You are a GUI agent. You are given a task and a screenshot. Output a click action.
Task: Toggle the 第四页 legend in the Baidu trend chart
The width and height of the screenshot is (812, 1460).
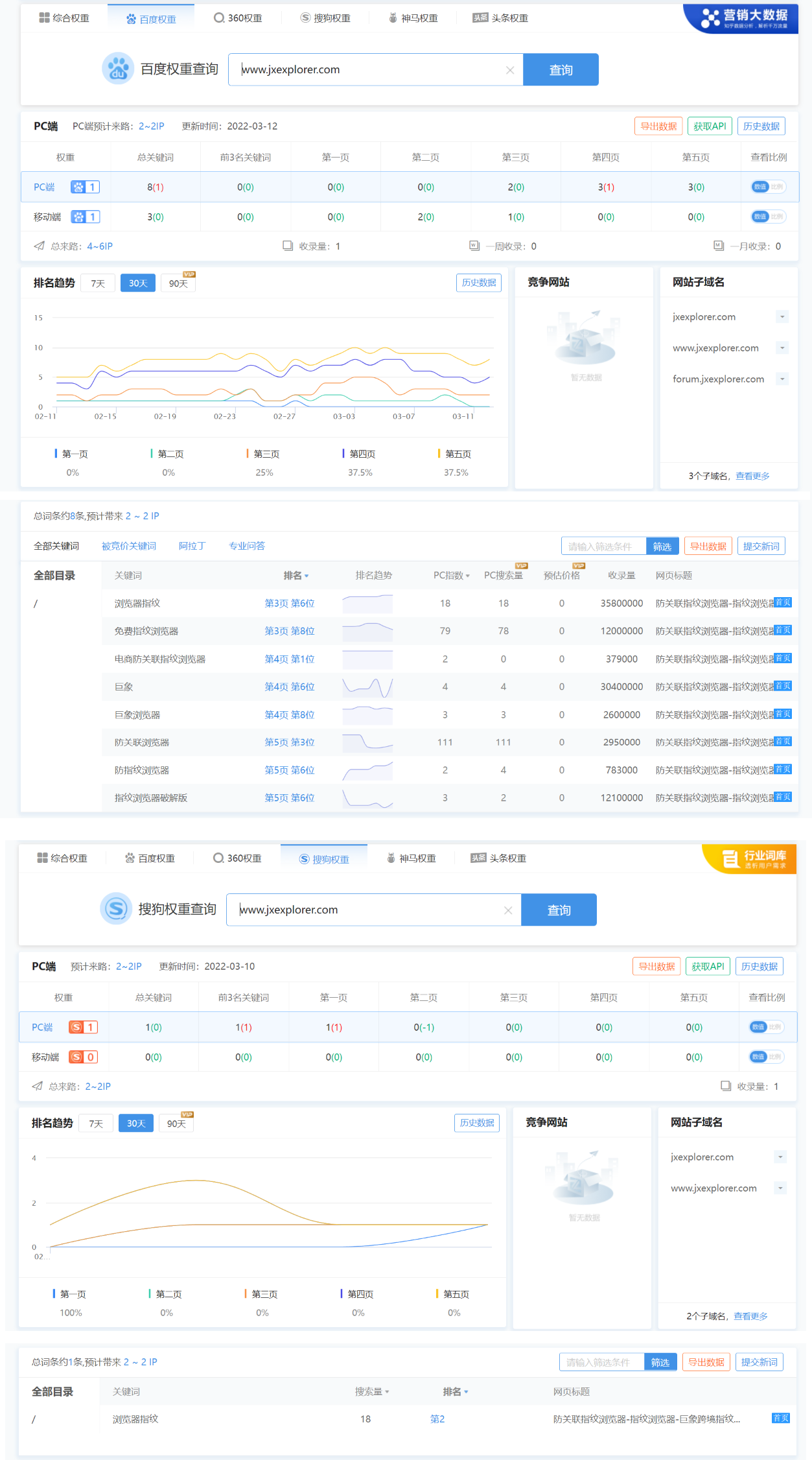pos(359,454)
